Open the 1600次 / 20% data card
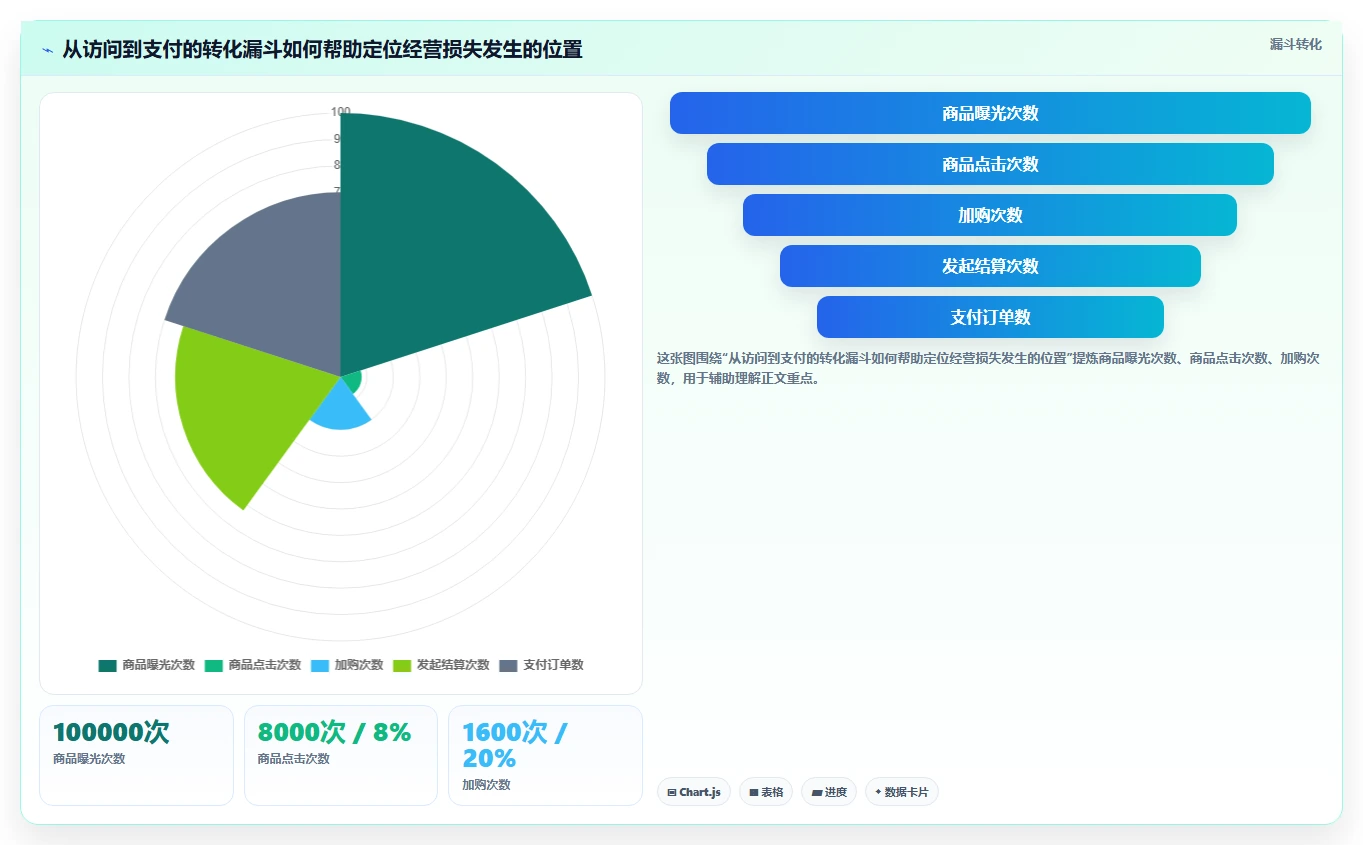The height and width of the screenshot is (845, 1363). (x=545, y=755)
